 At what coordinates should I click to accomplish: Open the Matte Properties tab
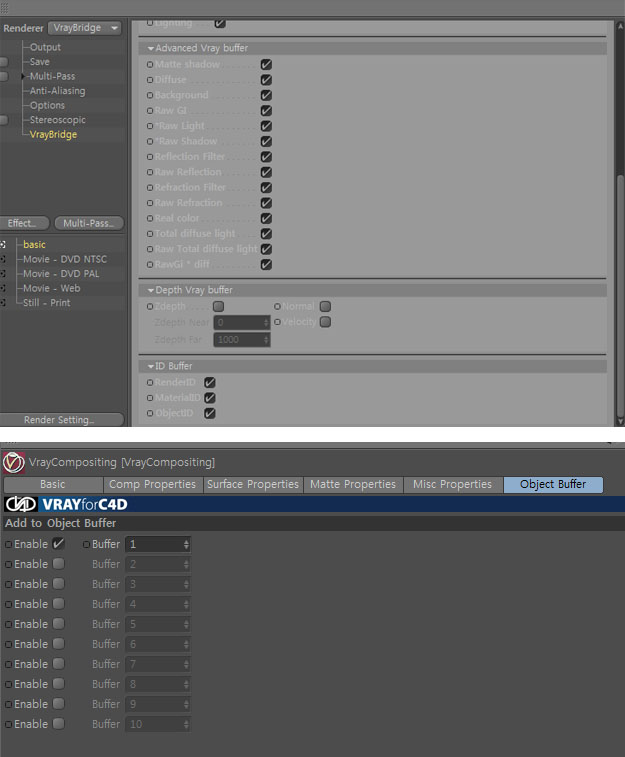coord(353,484)
